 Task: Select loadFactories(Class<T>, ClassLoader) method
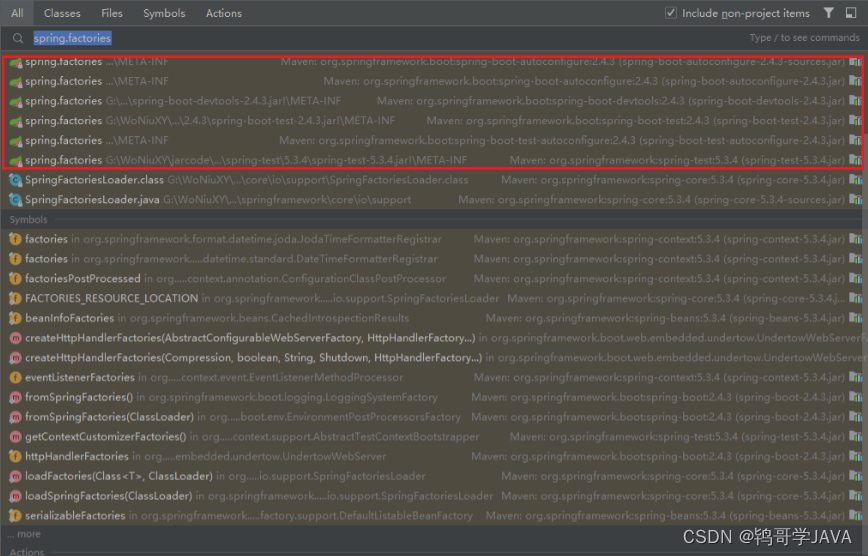(x=434, y=476)
